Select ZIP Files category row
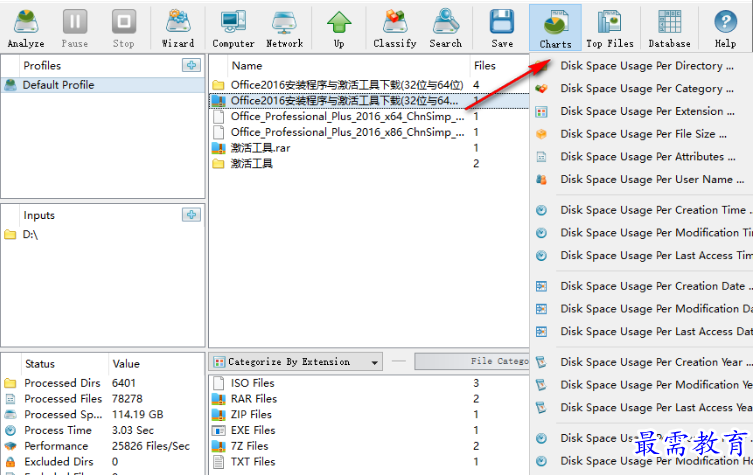The height and width of the screenshot is (475, 756). pos(369,415)
